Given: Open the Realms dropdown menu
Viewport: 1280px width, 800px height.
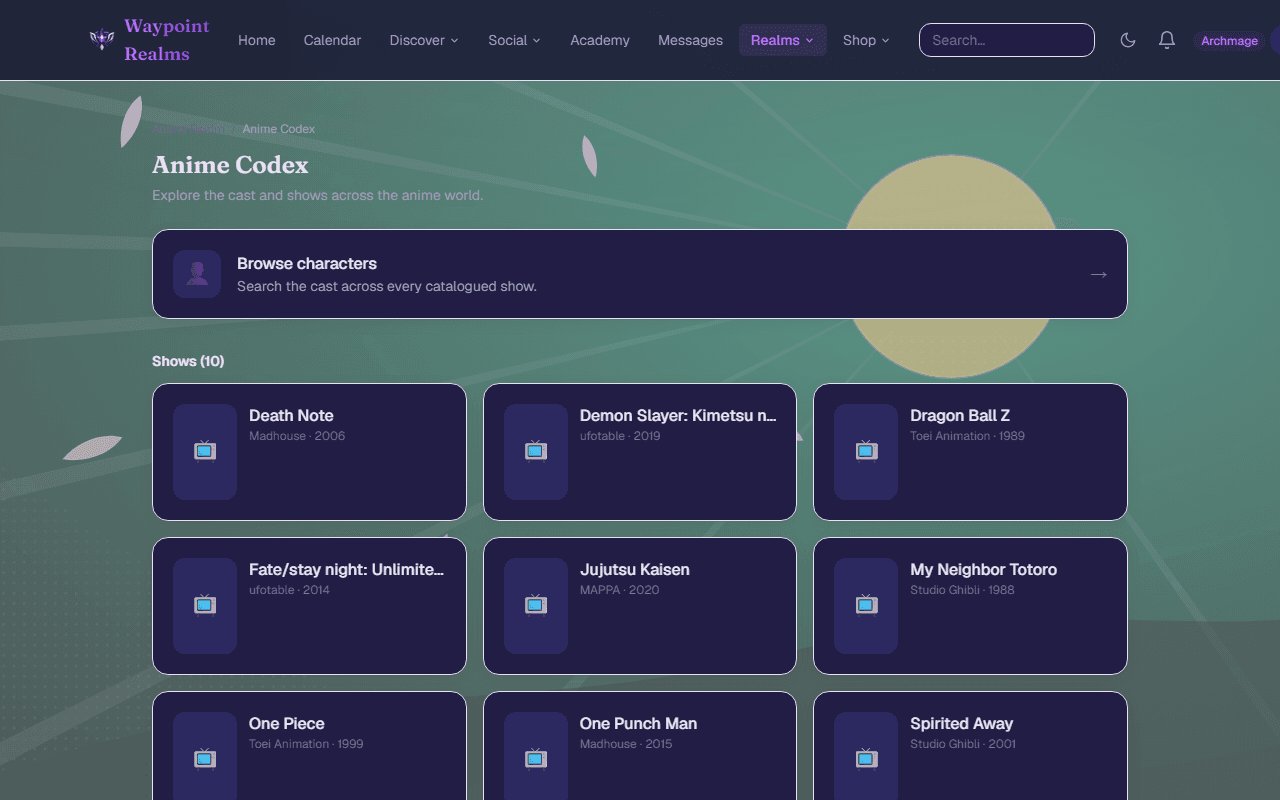Looking at the screenshot, I should click(782, 40).
